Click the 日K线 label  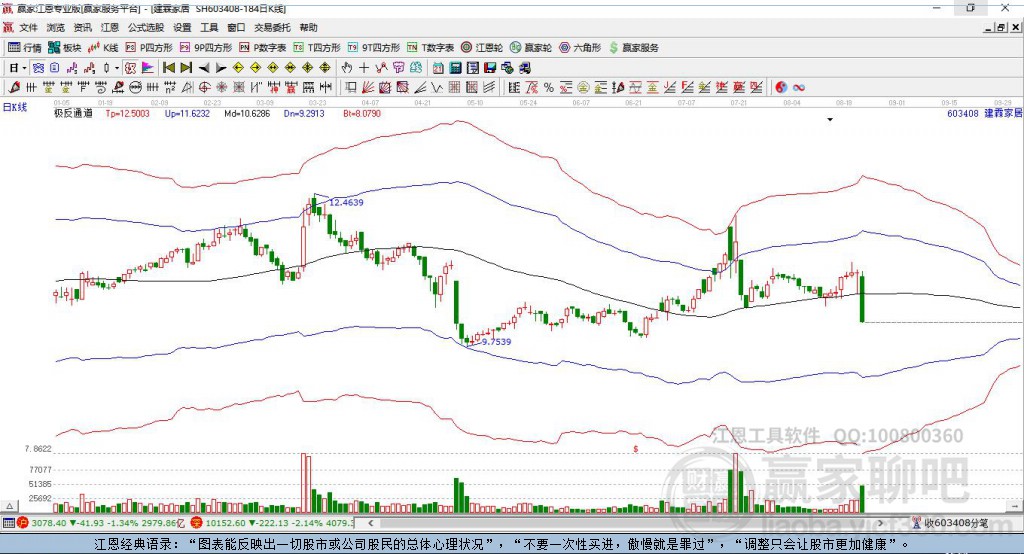point(15,107)
